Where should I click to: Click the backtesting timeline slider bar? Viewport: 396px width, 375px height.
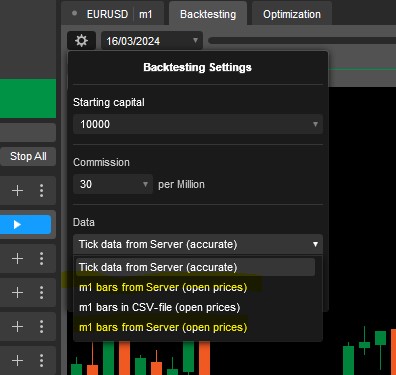pos(302,41)
